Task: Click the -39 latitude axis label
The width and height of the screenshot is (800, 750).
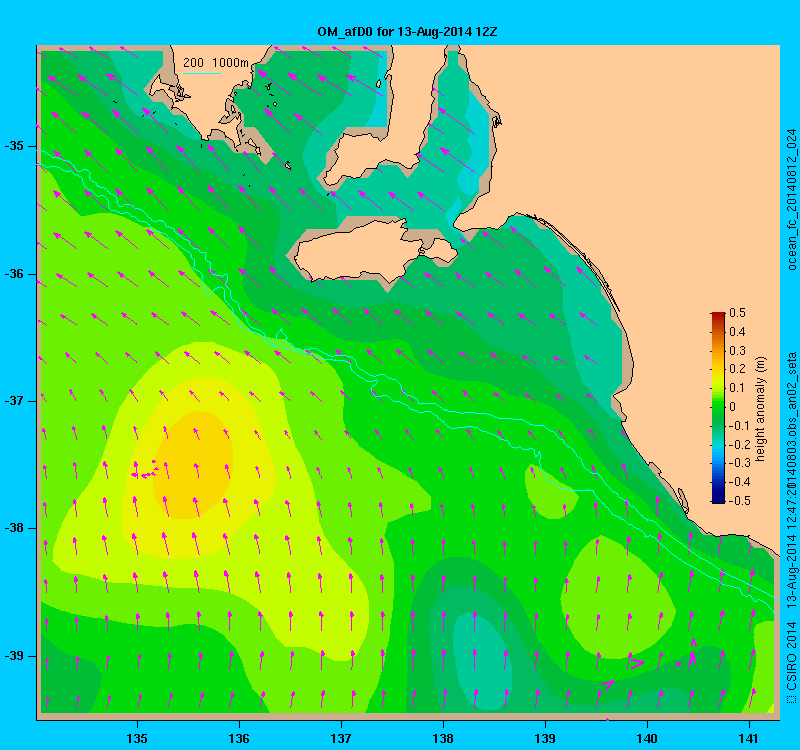Action: point(14,656)
